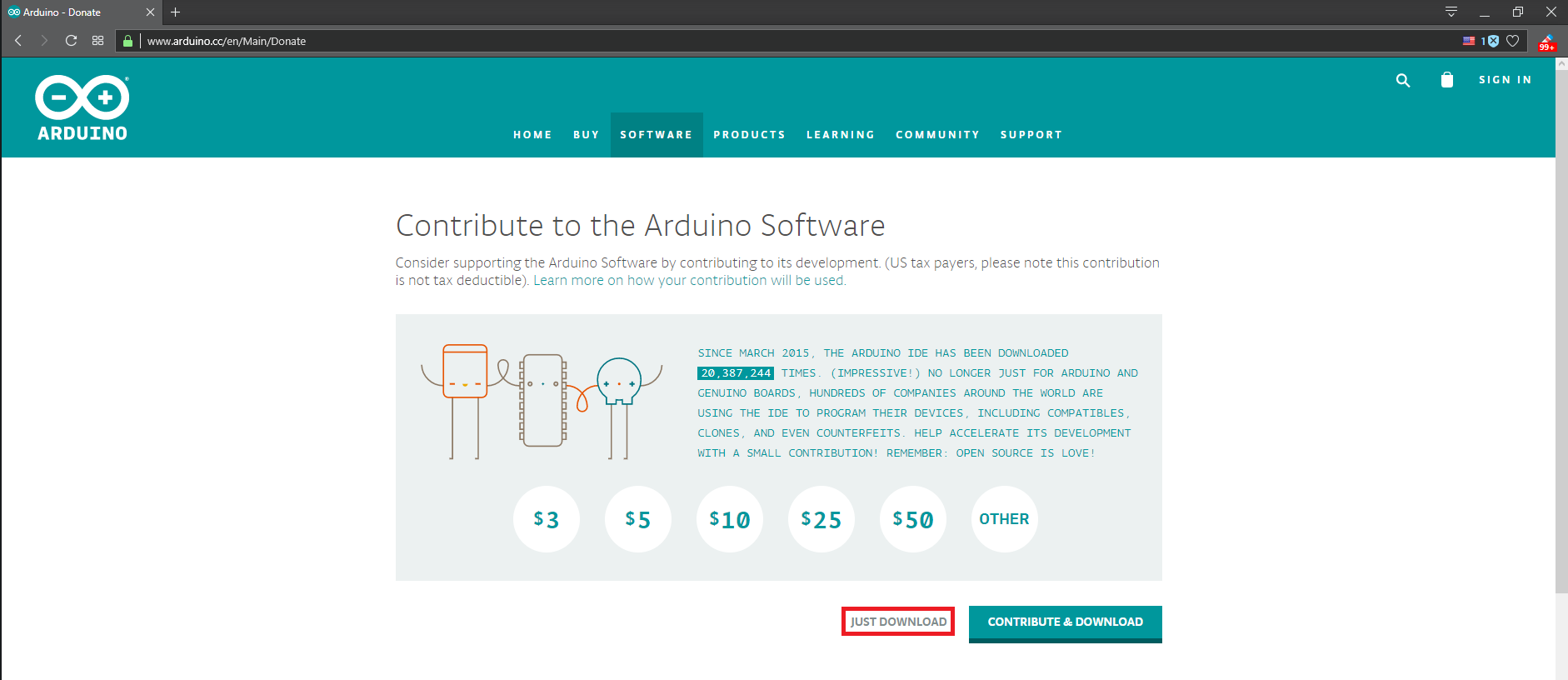Go back with browser back arrow

coord(18,41)
